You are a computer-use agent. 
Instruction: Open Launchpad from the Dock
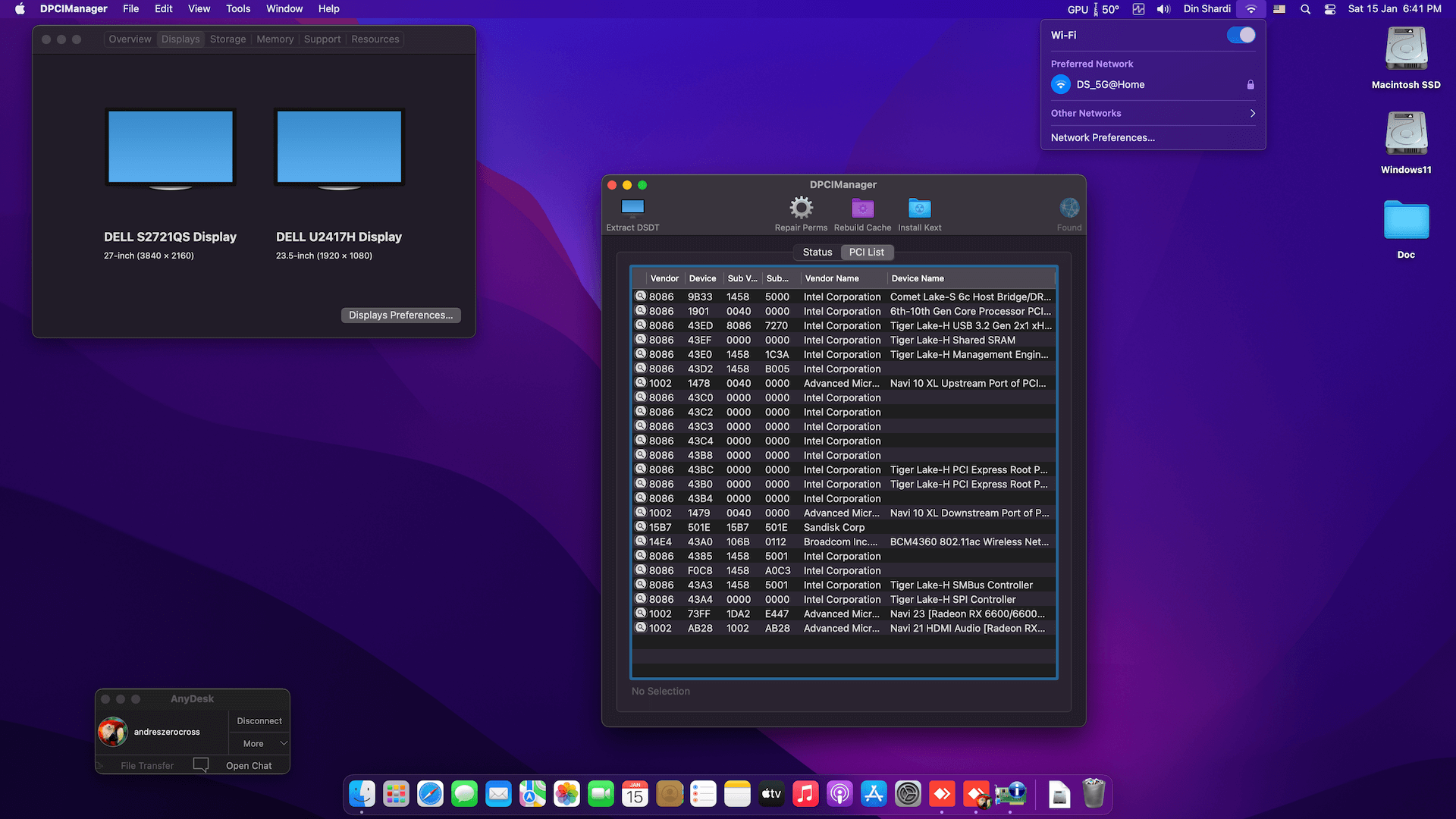395,794
